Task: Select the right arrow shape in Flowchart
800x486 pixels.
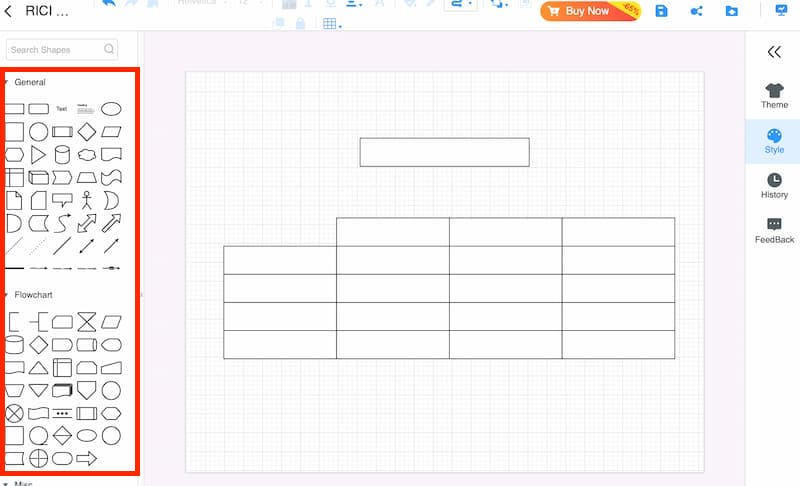Action: click(87, 458)
